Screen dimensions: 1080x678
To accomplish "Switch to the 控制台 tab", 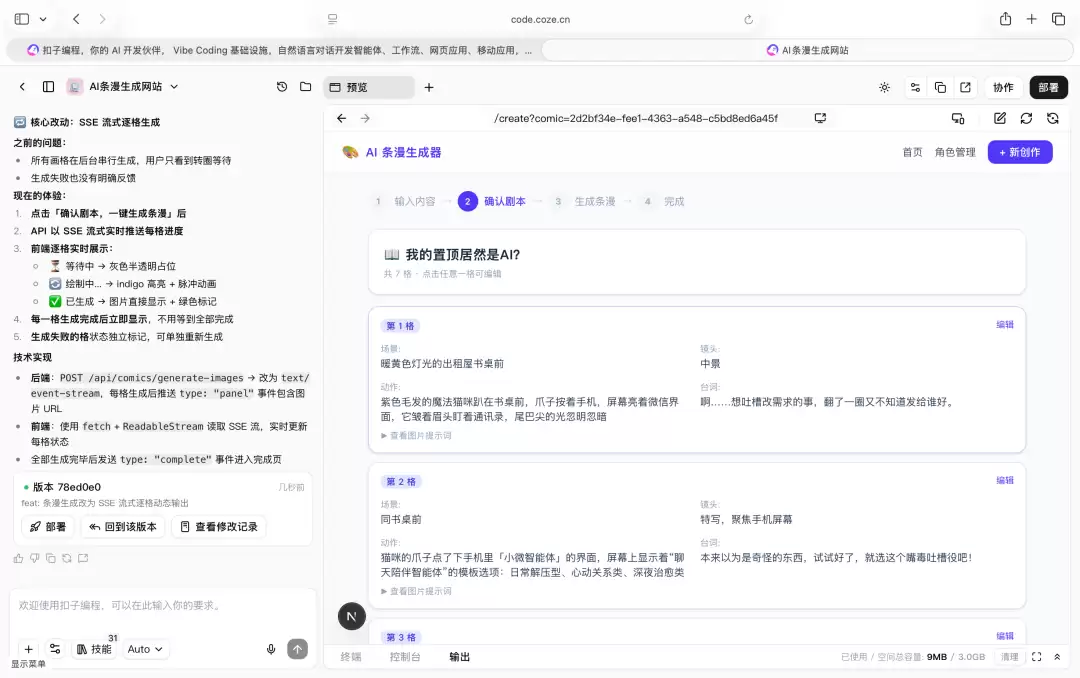I will [405, 657].
